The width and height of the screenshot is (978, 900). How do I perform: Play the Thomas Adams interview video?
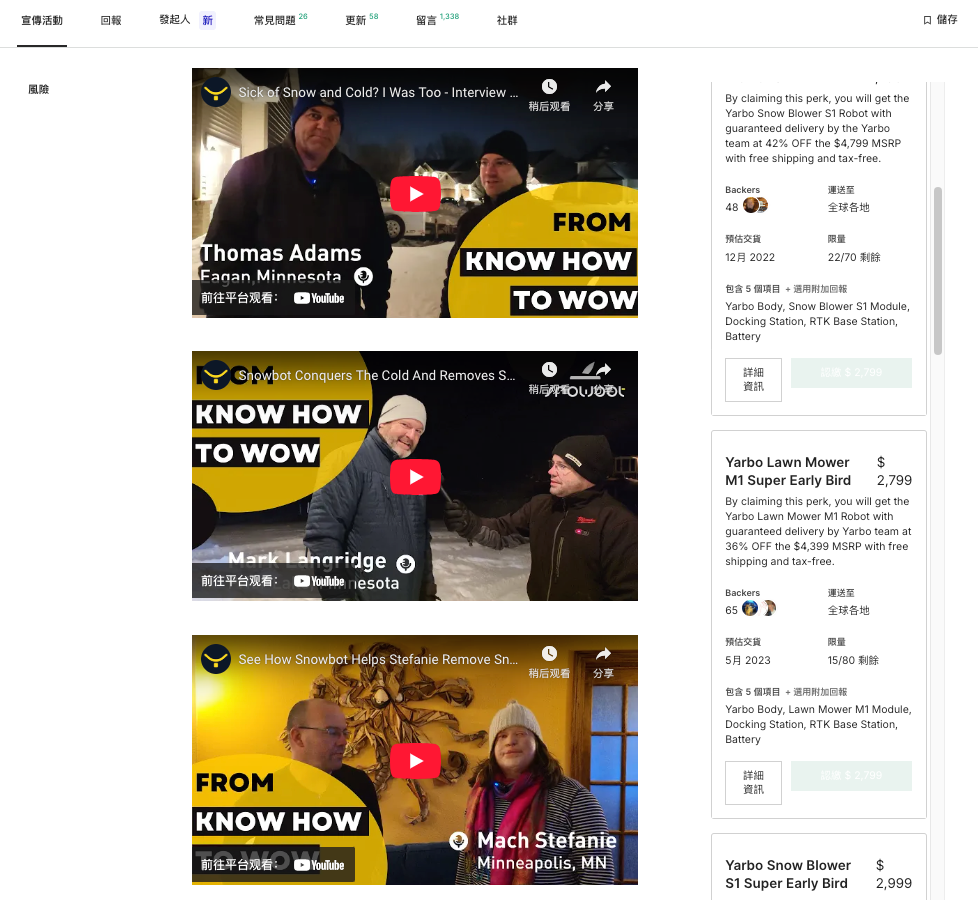click(415, 194)
